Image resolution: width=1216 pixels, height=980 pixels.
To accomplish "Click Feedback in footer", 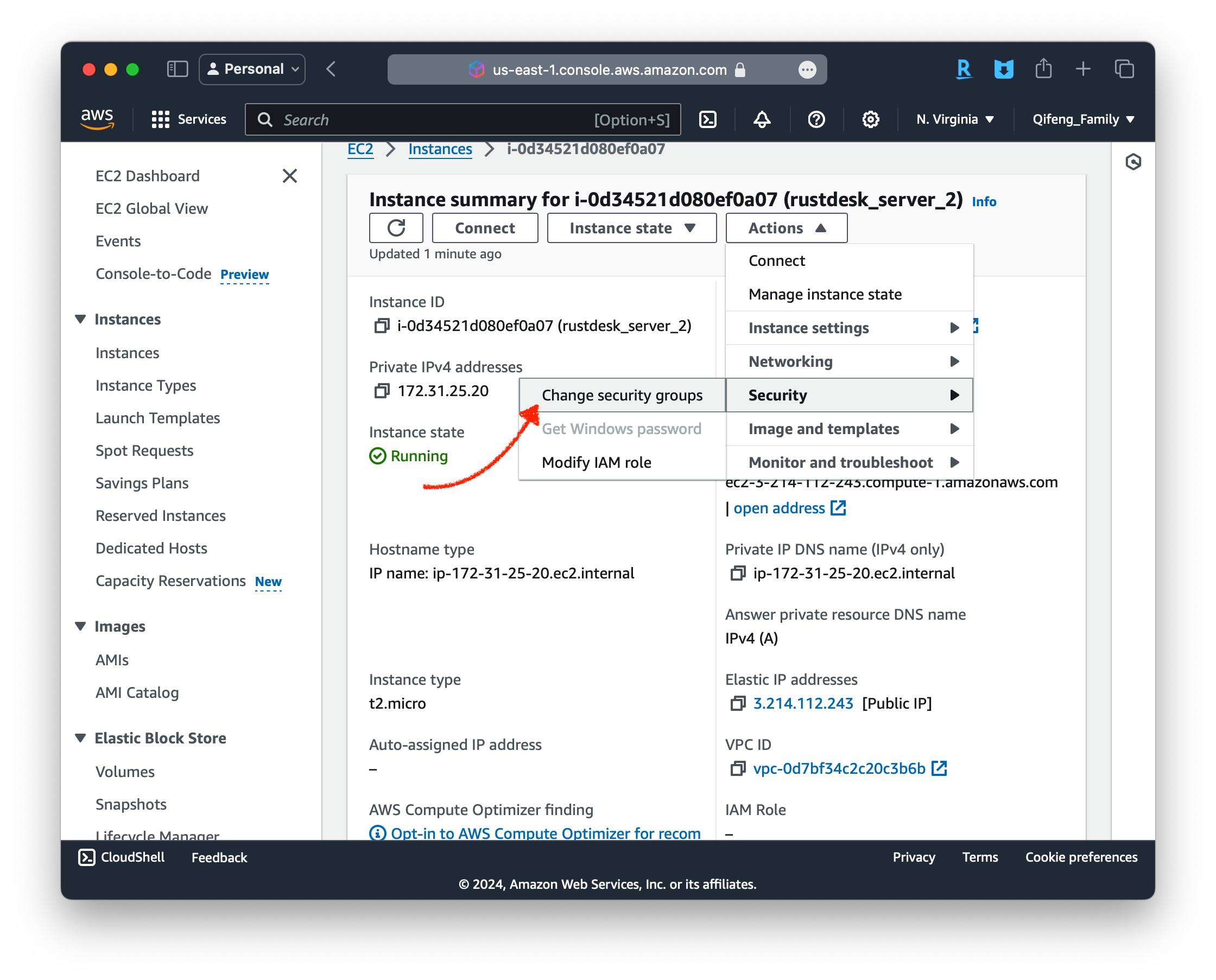I will pos(219,857).
